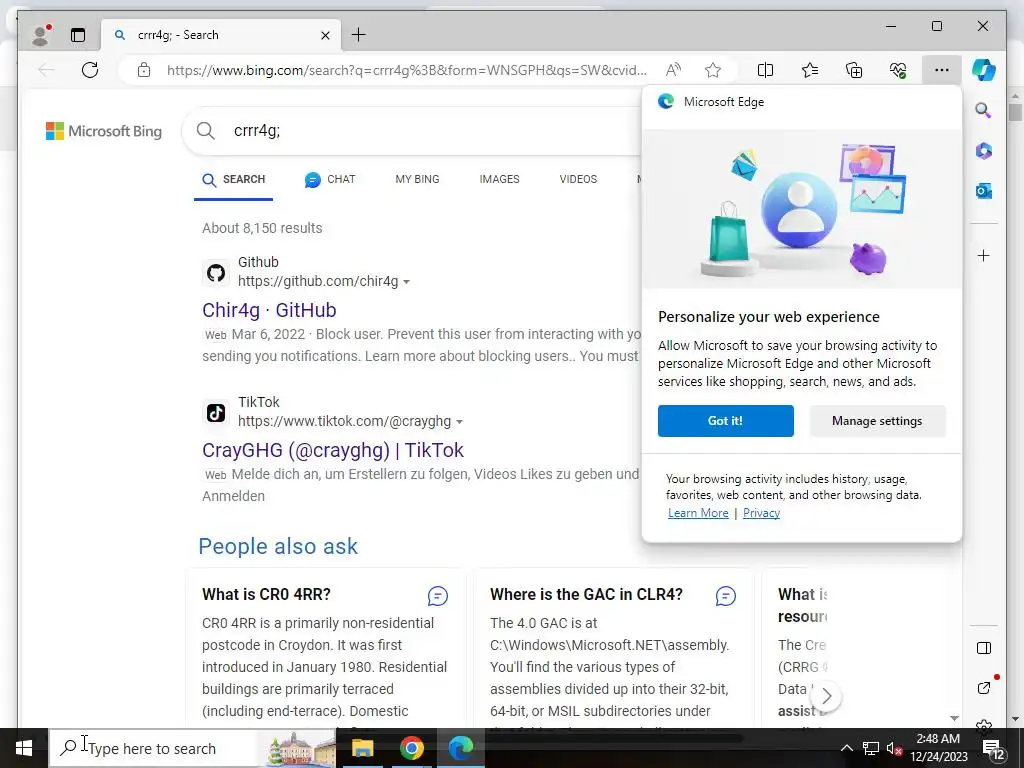Open muted volume tray icon
1024x768 pixels.
894,748
